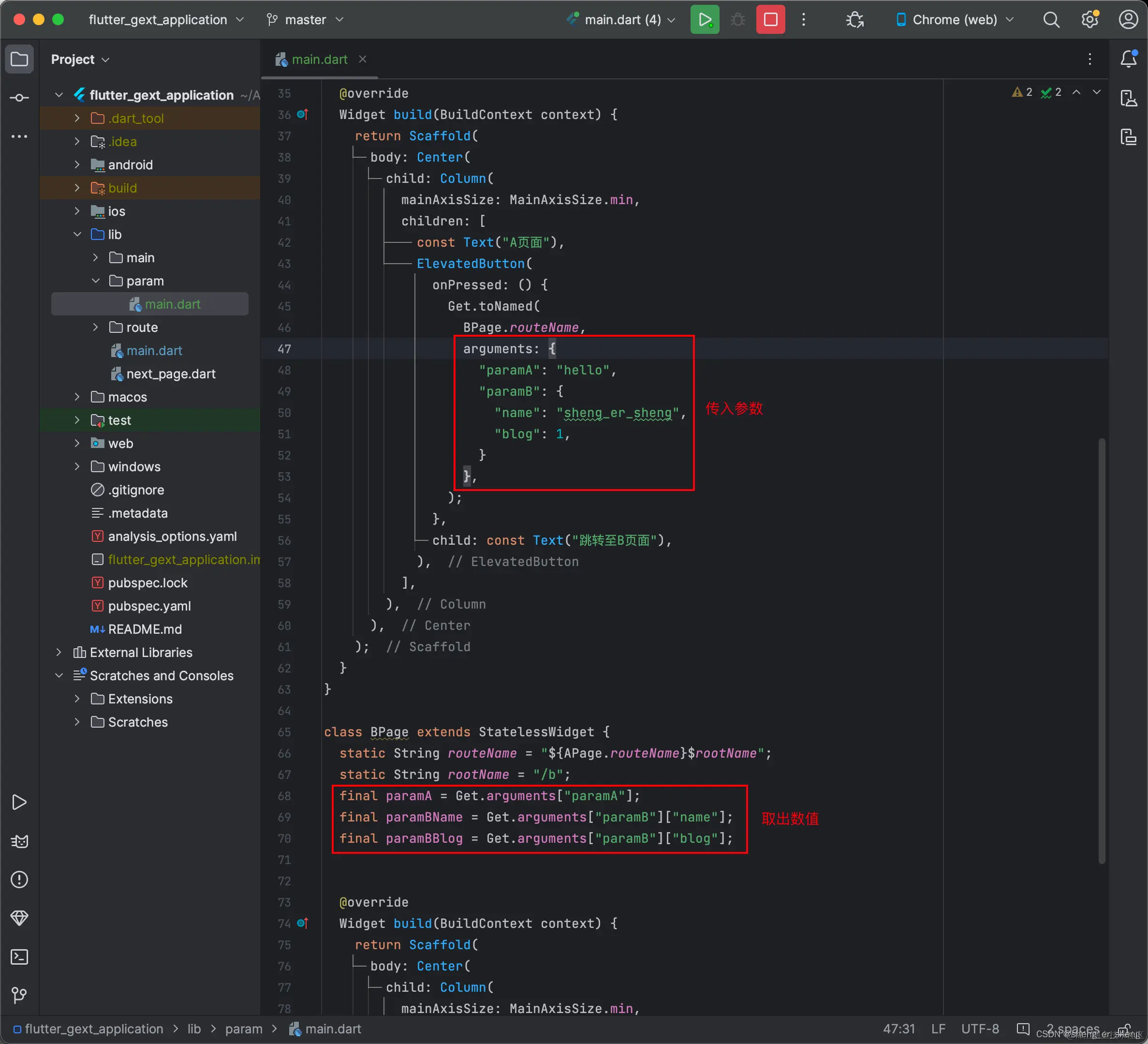This screenshot has height=1044, width=1148.
Task: Open the Terminal tool window icon
Action: (x=19, y=957)
